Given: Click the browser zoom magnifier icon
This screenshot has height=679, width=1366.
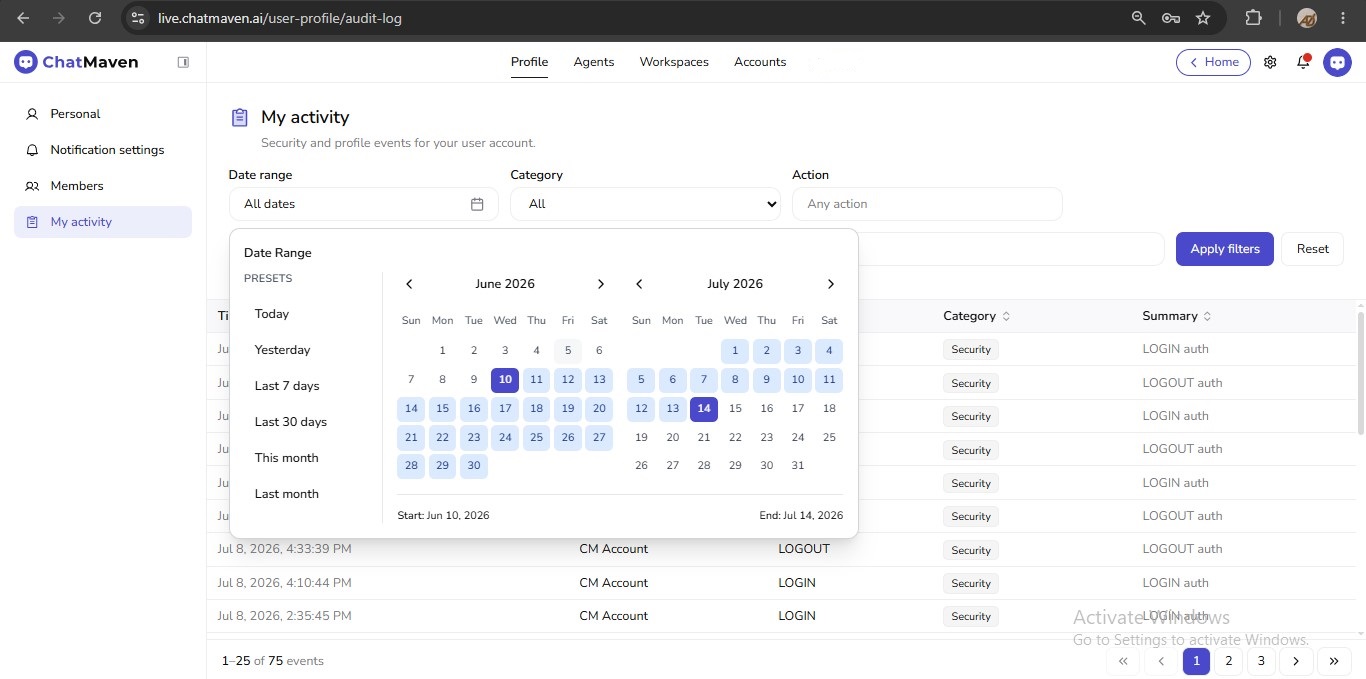Looking at the screenshot, I should click(1138, 18).
